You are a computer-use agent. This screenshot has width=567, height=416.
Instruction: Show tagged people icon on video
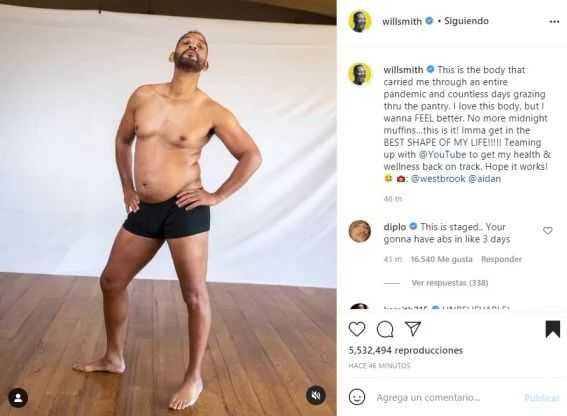pos(18,398)
